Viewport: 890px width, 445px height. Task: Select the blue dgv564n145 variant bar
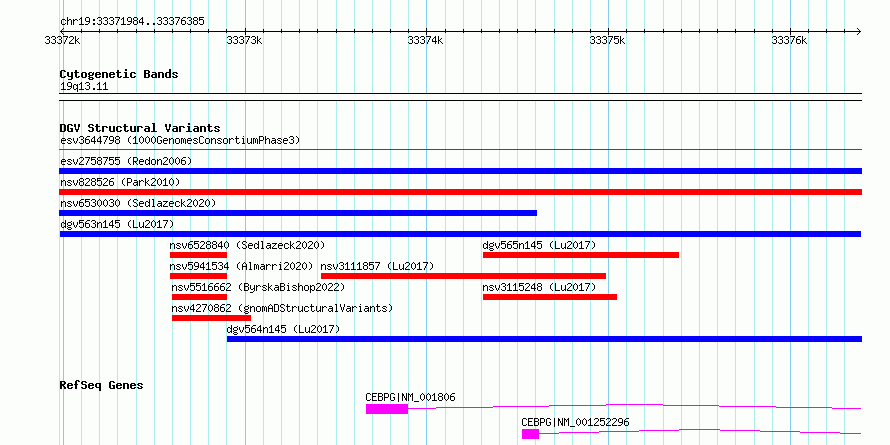coord(544,339)
